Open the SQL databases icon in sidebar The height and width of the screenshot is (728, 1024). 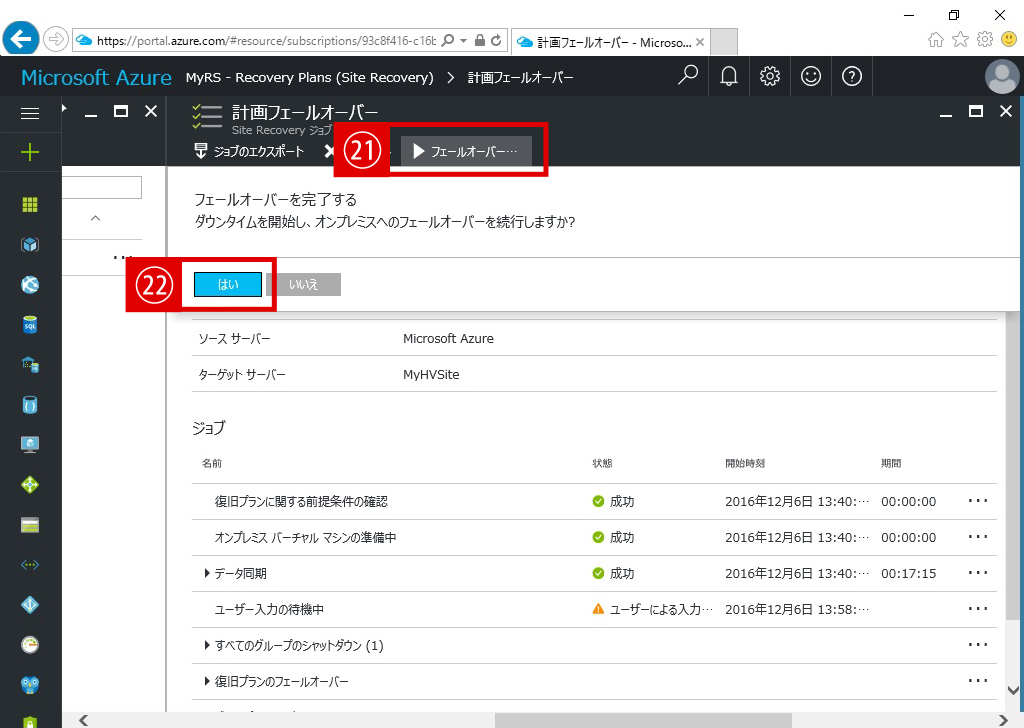tap(30, 324)
